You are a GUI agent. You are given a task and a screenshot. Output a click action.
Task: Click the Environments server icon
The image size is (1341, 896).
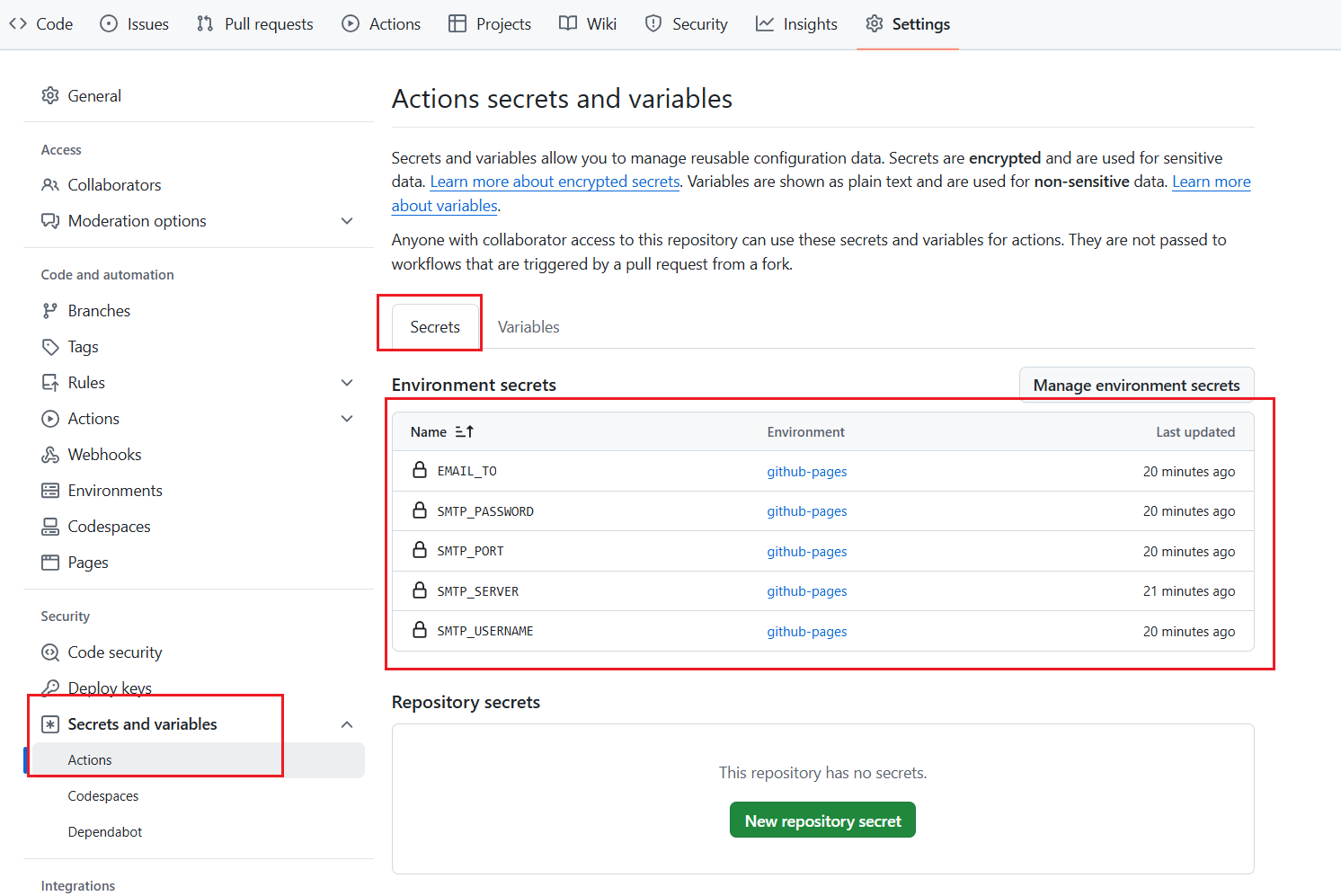click(50, 491)
